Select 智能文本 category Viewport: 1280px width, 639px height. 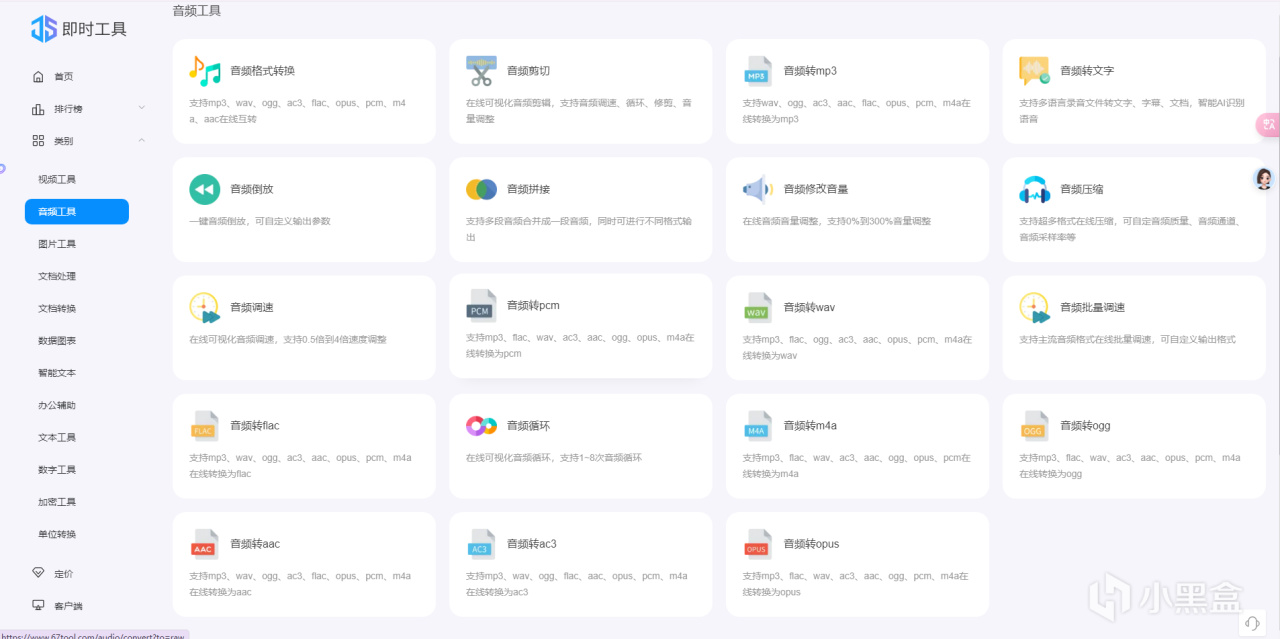coord(57,373)
